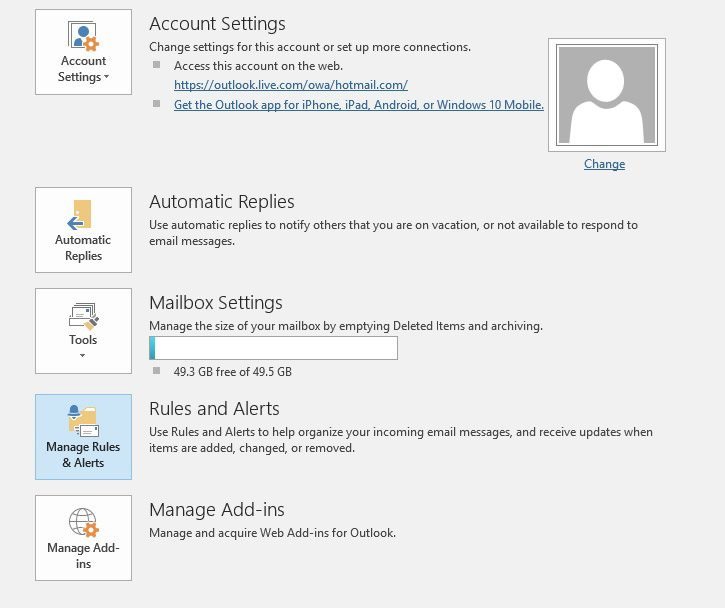This screenshot has height=608, width=725.
Task: Click the mailbox storage progress bar
Action: click(273, 348)
